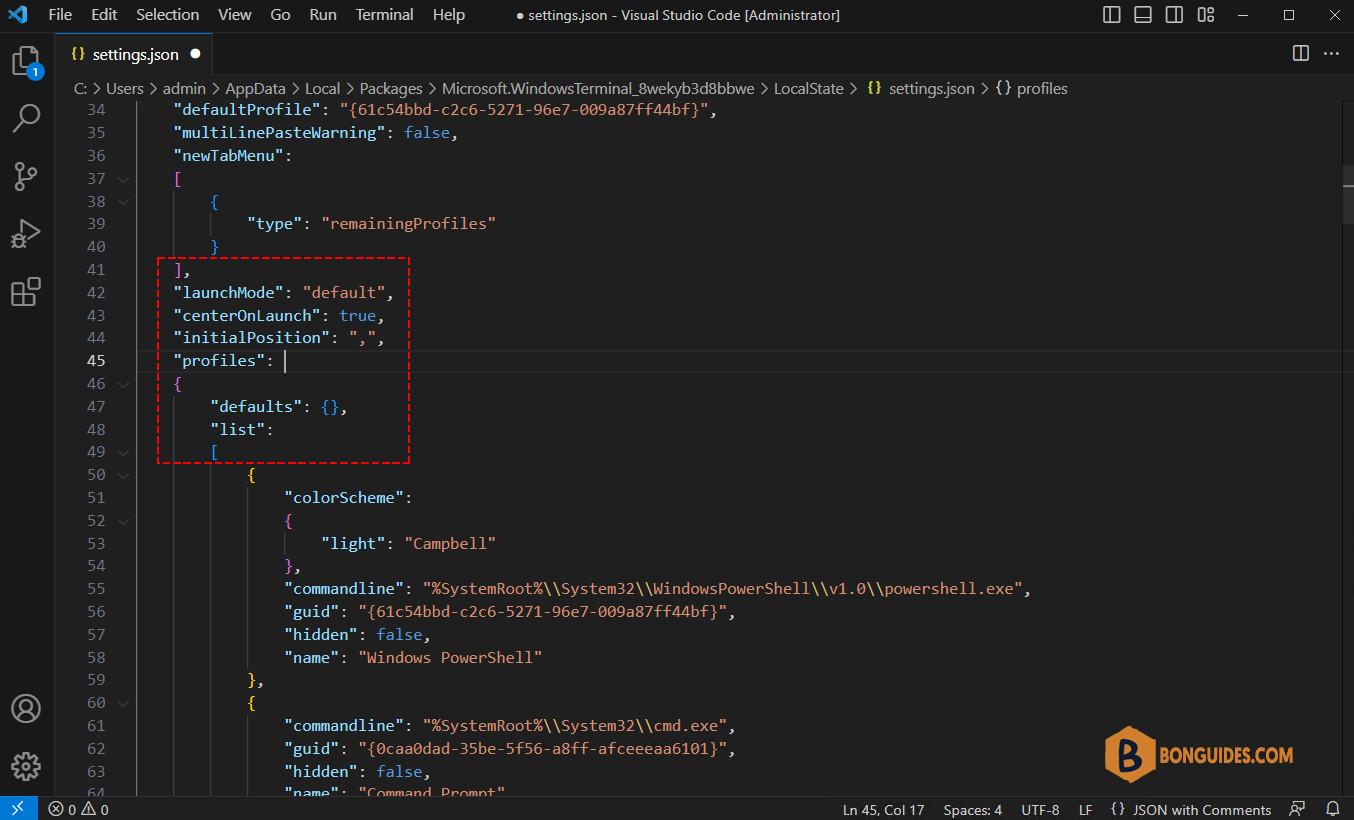Collapse the fold arrow on line 50
The width and height of the screenshot is (1354, 820).
coord(123,475)
